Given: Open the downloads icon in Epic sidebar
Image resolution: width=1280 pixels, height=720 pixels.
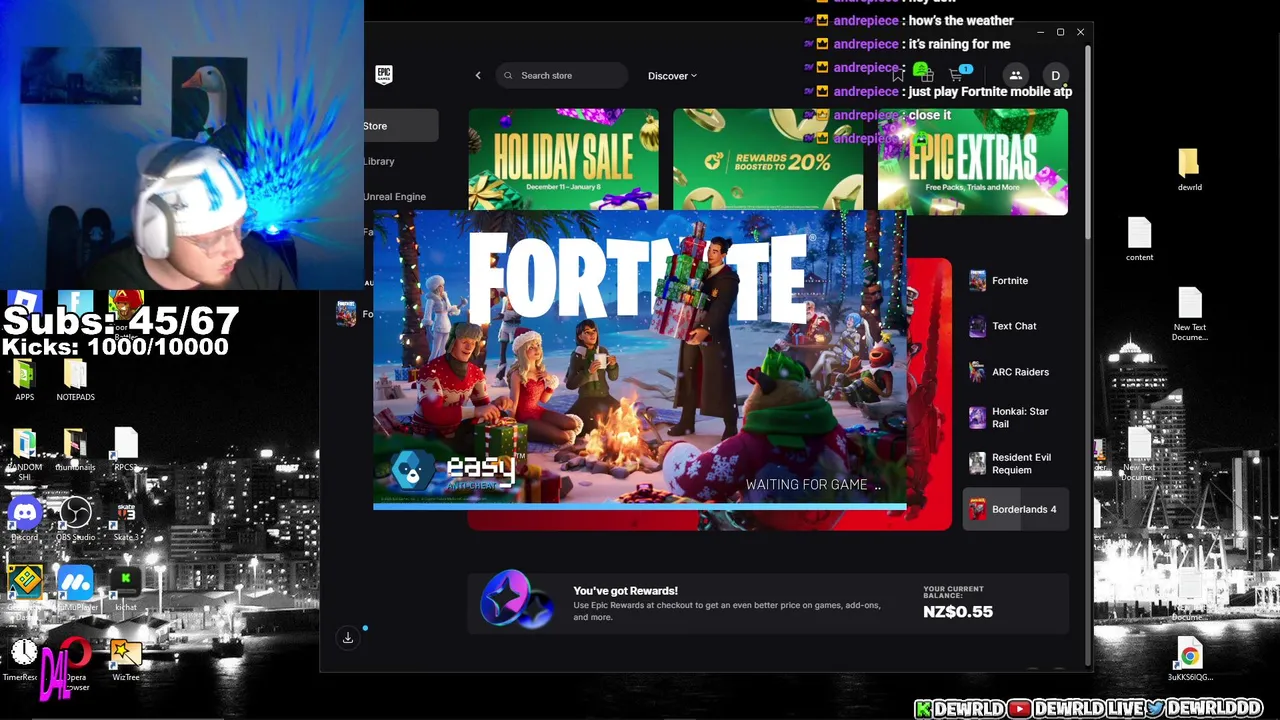Looking at the screenshot, I should tap(348, 638).
